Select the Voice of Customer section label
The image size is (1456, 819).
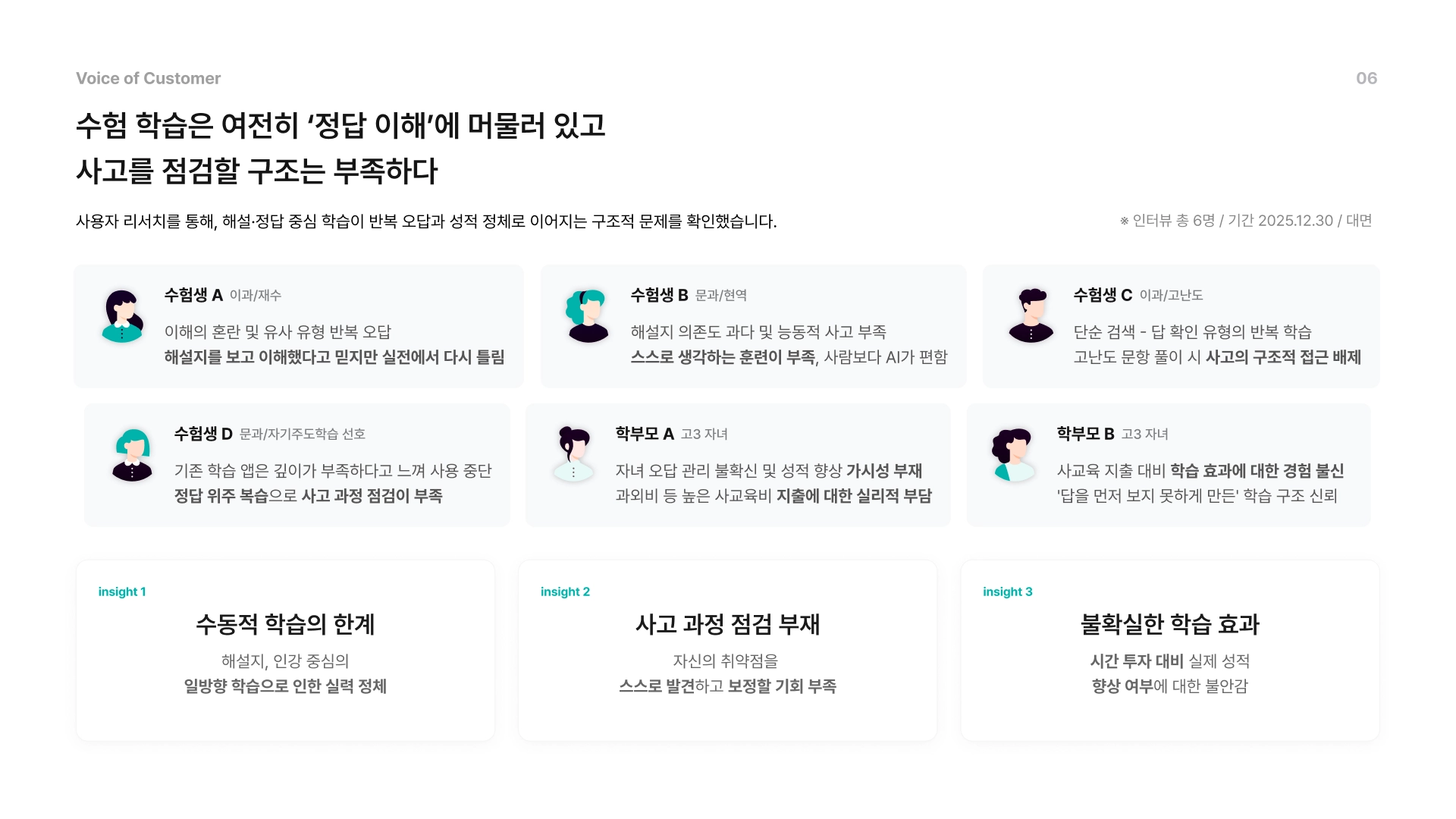click(148, 78)
